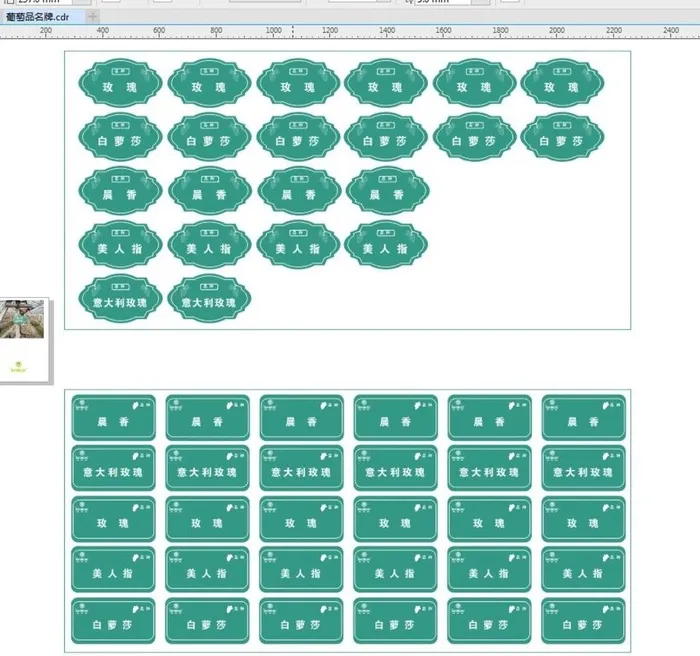Click the round logo on first rectangular 晨香 label

tap(84, 404)
